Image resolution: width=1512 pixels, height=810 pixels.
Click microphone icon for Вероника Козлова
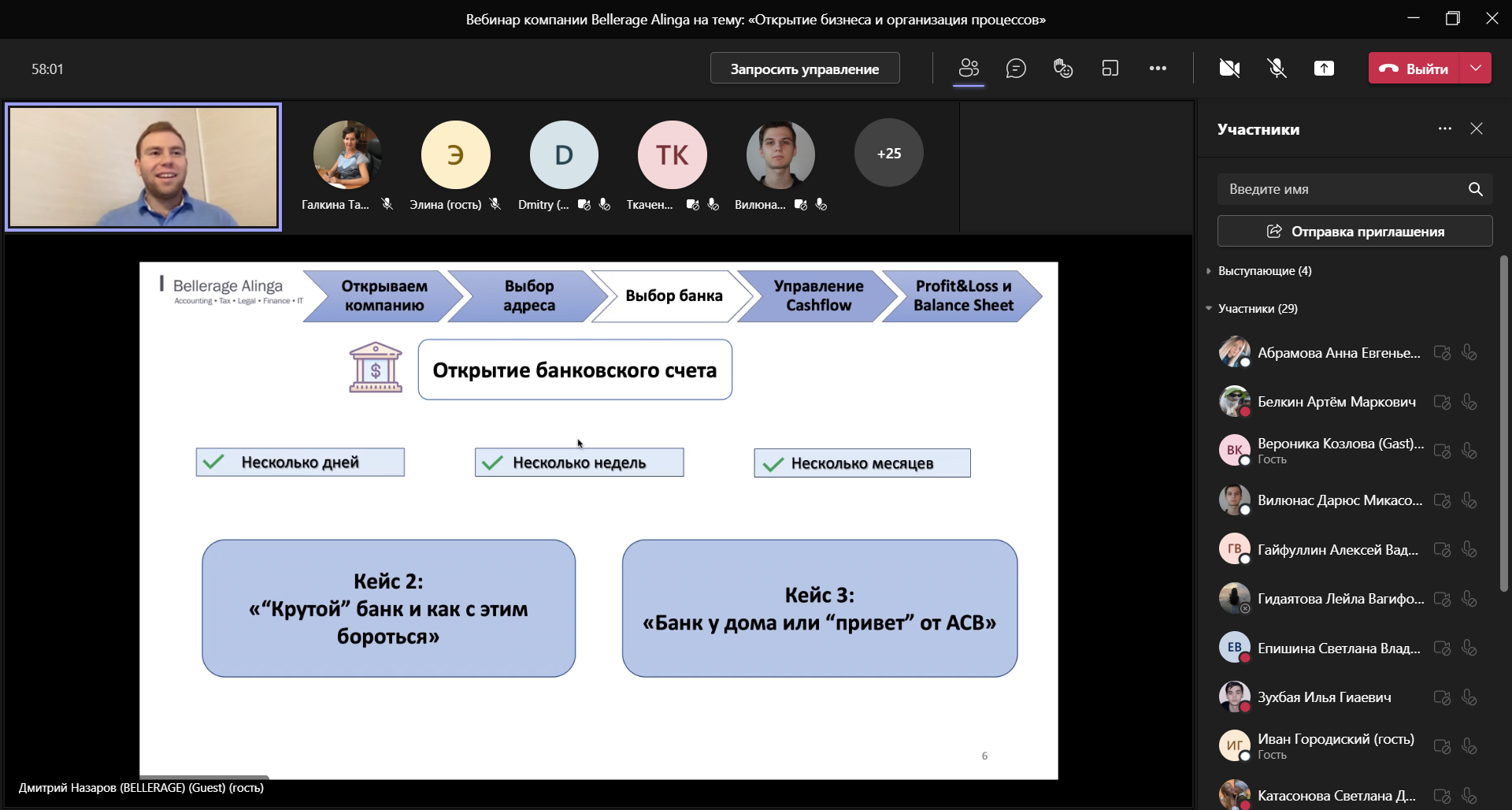1469,451
